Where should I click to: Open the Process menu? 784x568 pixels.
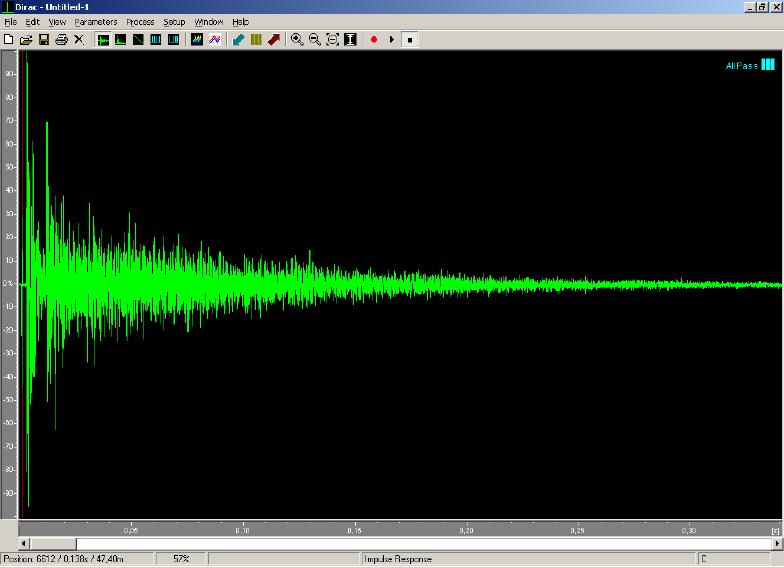(140, 21)
